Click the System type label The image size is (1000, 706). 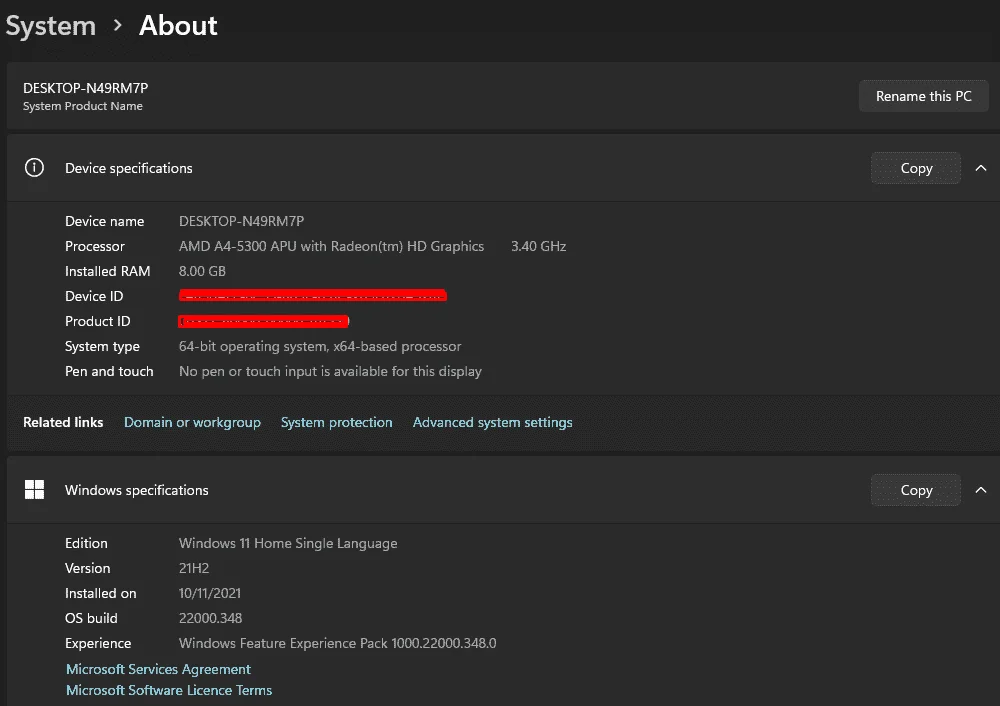[102, 346]
